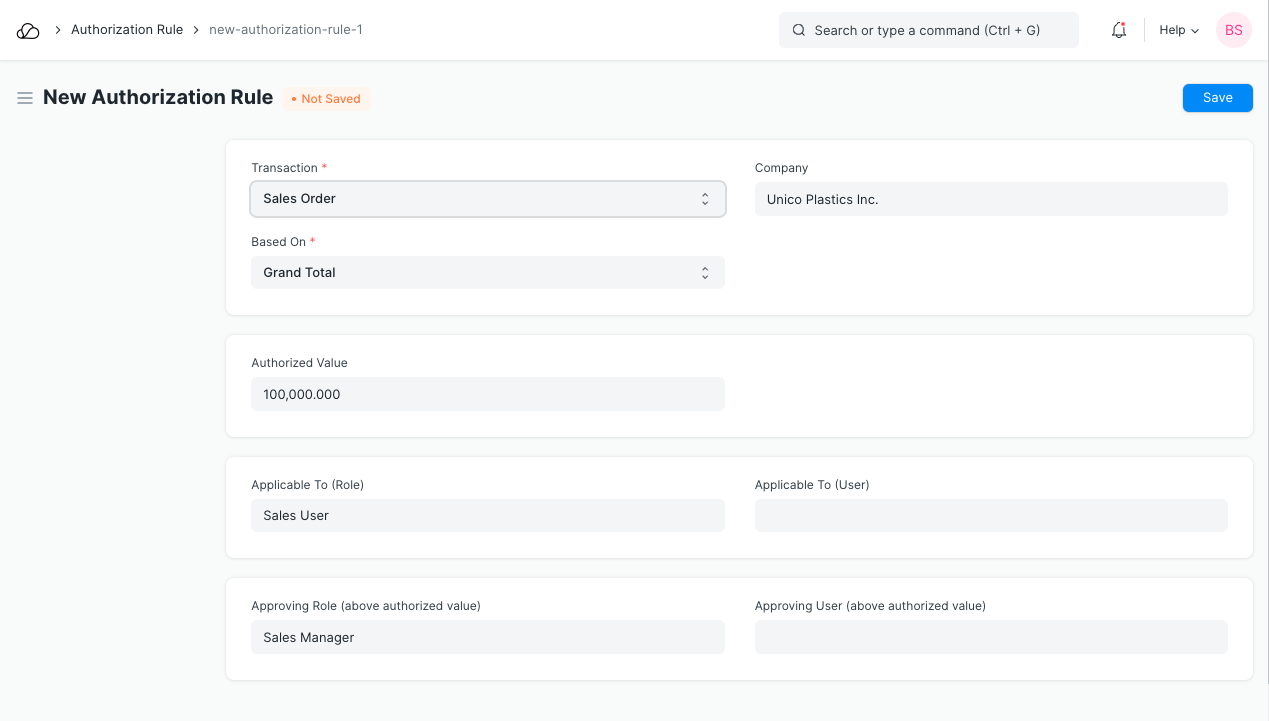The width and height of the screenshot is (1269, 721).
Task: Click the new-authorization-rule-1 breadcrumb
Action: pos(285,30)
